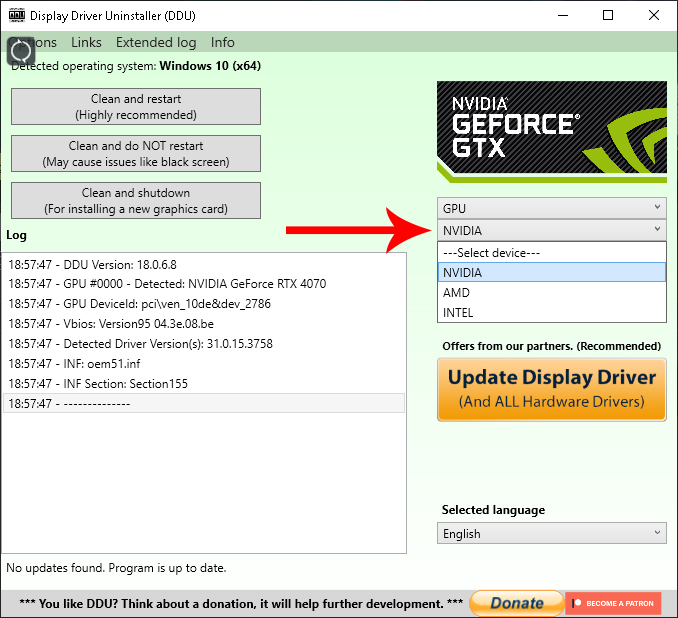678x618 pixels.
Task: Click the circular refresh overlay icon
Action: coord(21,51)
